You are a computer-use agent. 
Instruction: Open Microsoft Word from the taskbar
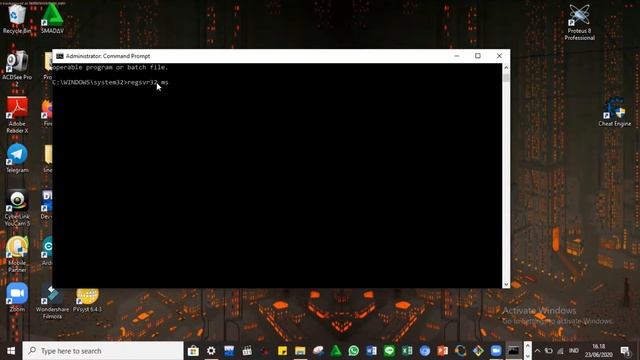[x=371, y=351]
